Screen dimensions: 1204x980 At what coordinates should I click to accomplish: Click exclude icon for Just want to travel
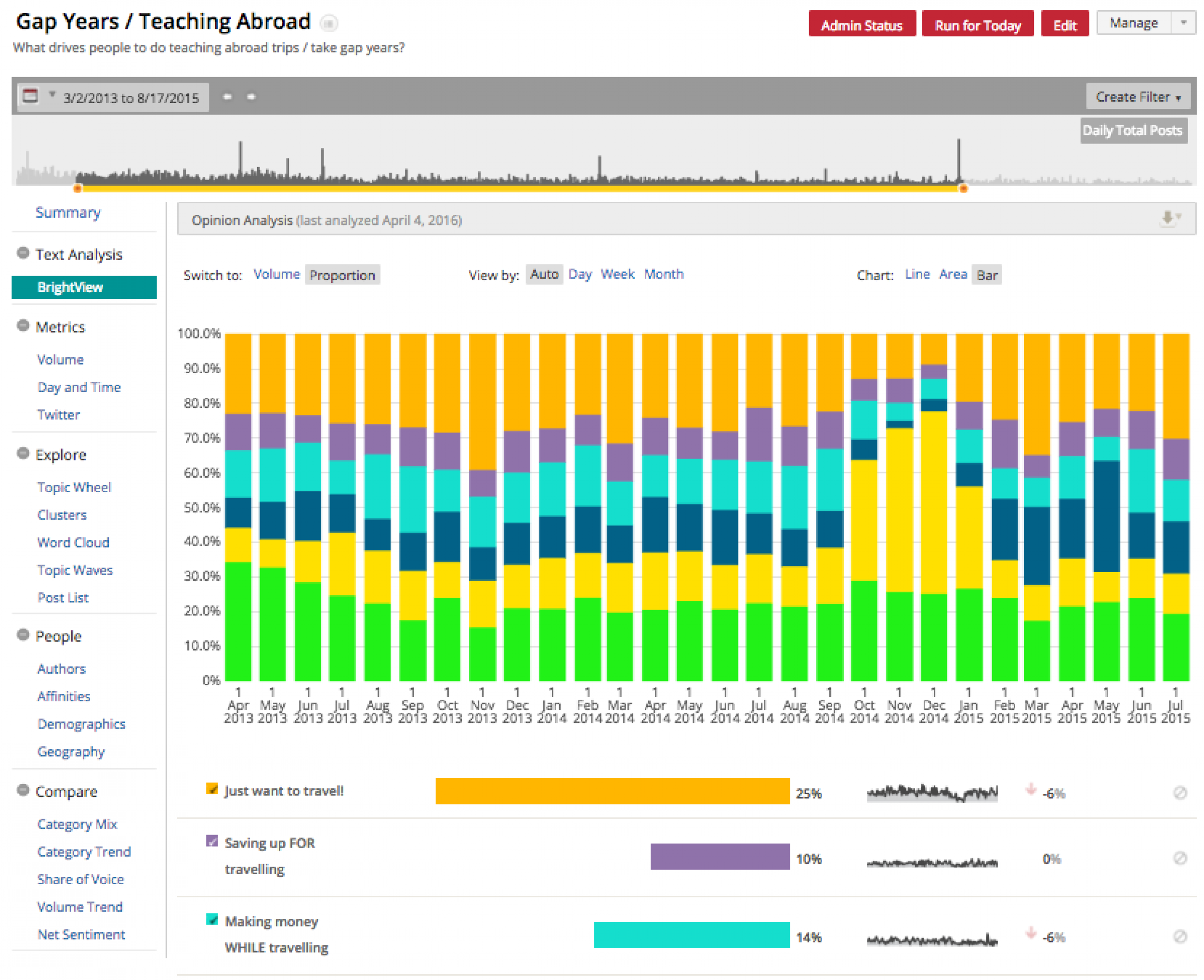click(x=1179, y=793)
